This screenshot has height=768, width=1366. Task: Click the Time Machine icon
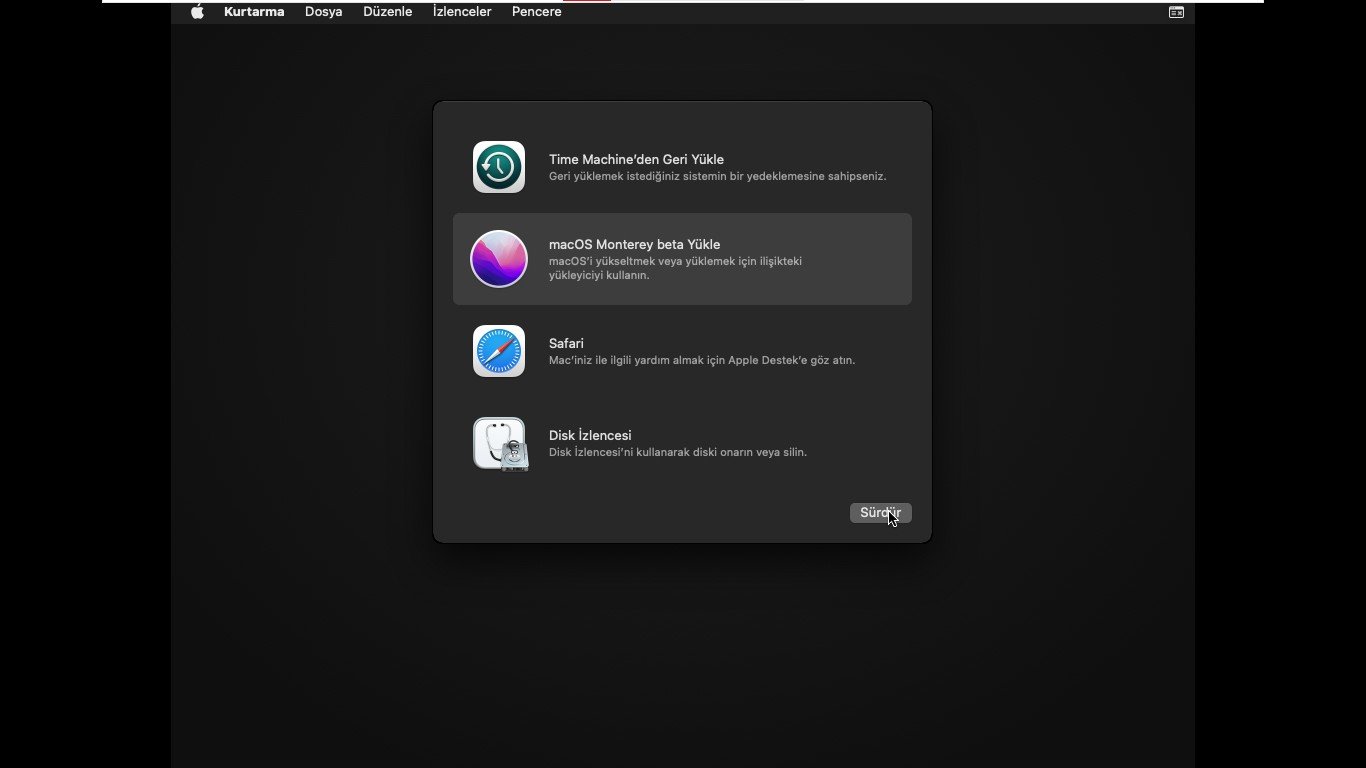[499, 167]
